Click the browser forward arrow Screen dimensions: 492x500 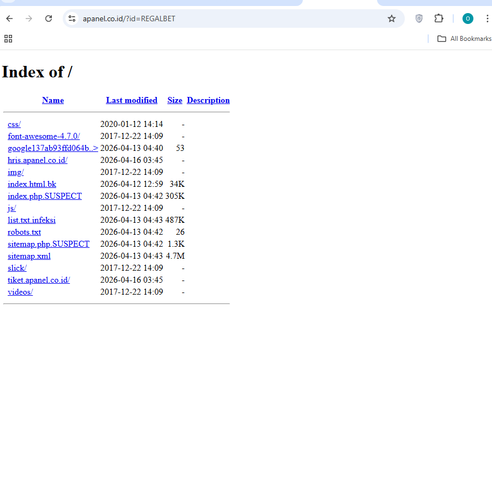[29, 19]
